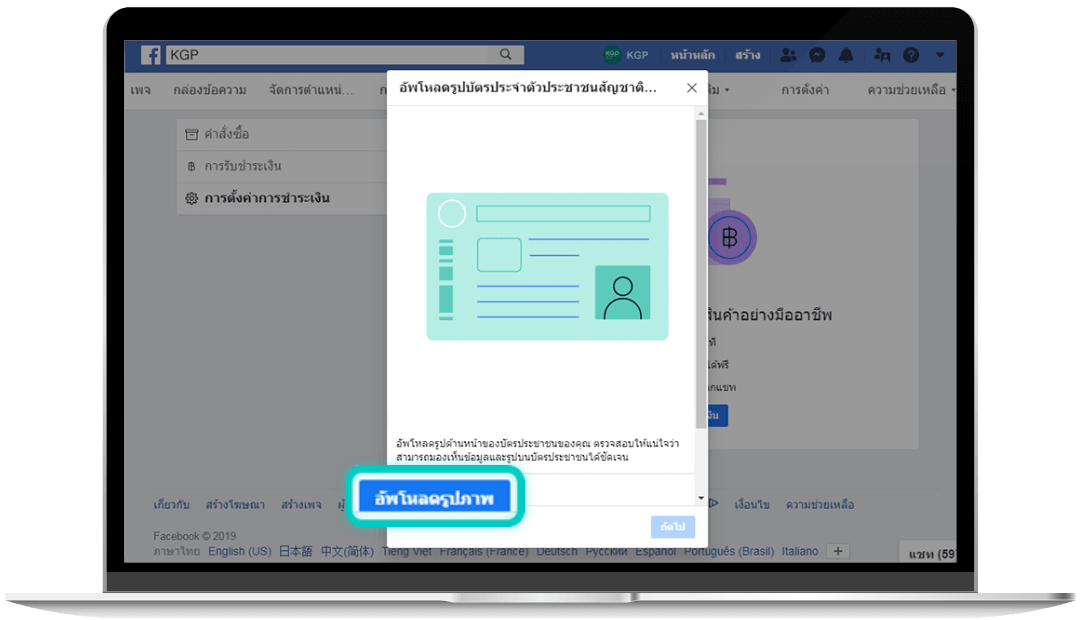Select คำสั่งซื้อ in the sidebar
This screenshot has height=620, width=1080.
(226, 134)
